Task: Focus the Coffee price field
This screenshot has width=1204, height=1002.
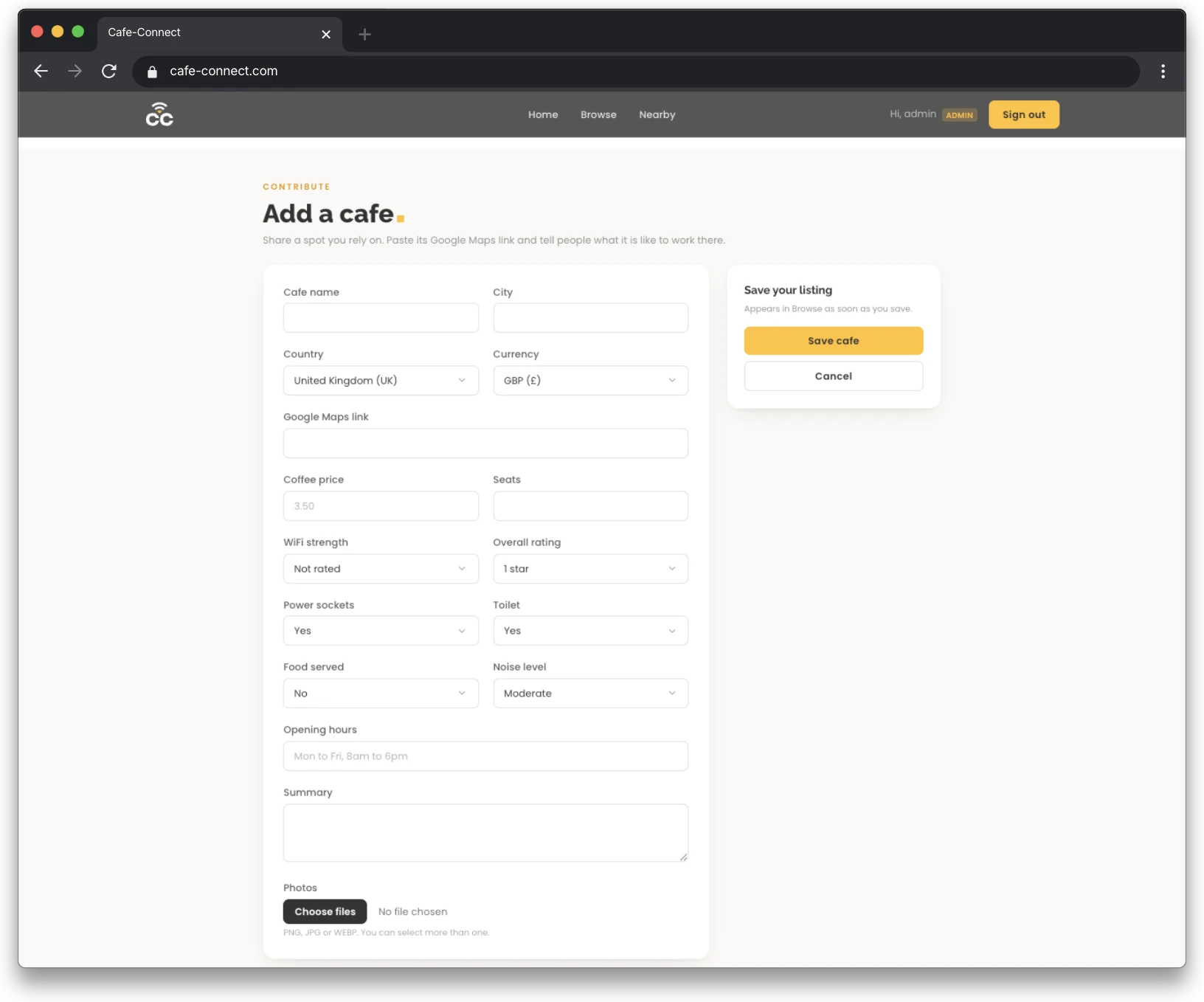Action: point(381,506)
